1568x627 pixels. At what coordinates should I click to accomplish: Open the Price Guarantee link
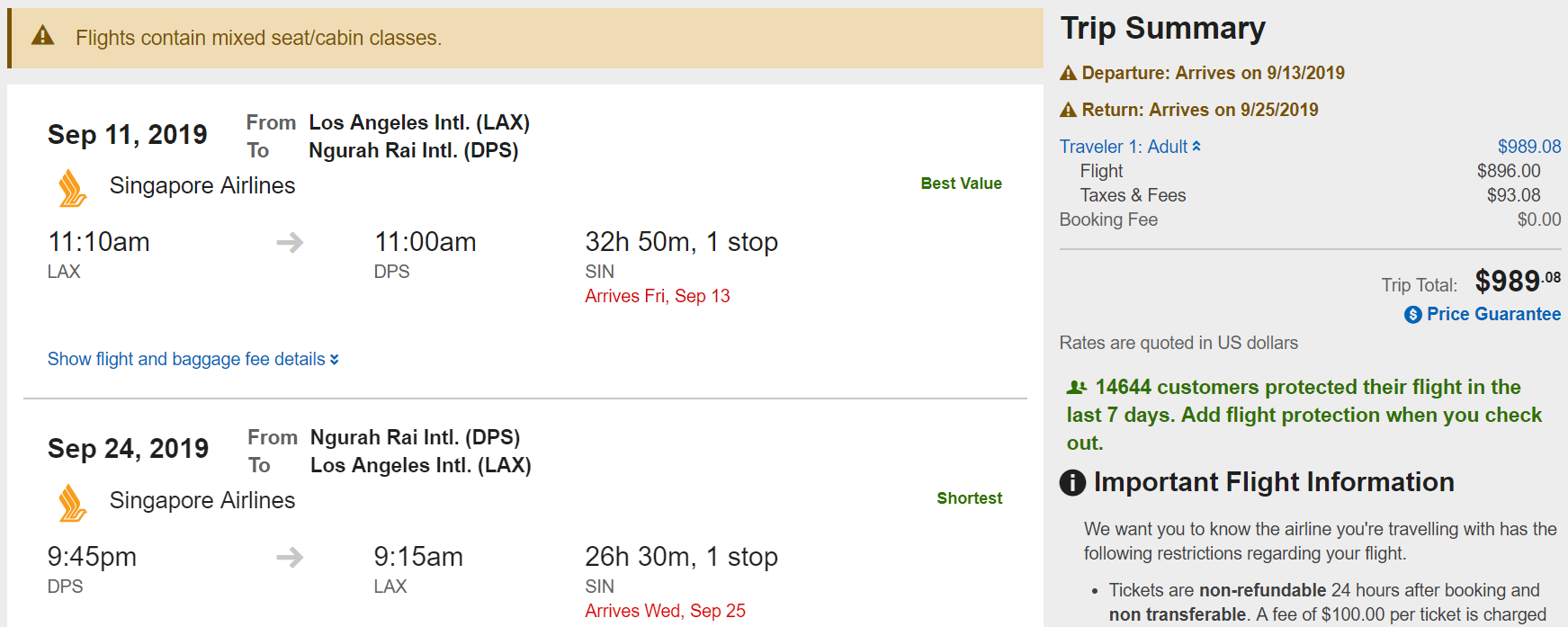(x=1493, y=314)
